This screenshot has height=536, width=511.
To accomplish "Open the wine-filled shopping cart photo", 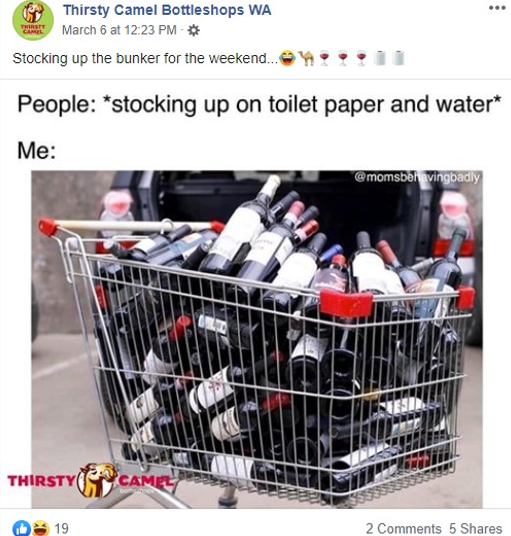I will click(x=257, y=339).
